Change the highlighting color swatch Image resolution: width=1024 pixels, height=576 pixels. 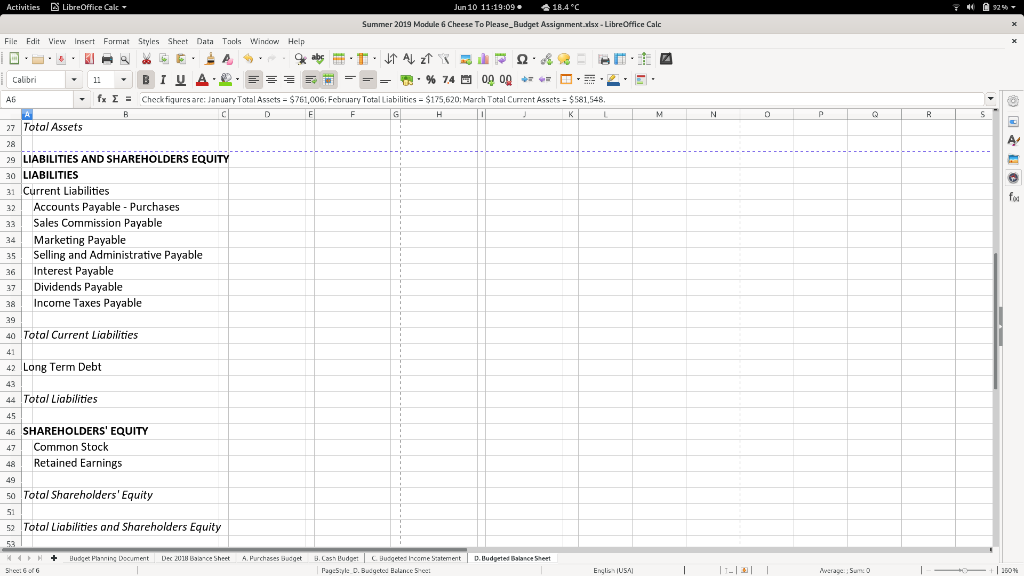[x=226, y=79]
